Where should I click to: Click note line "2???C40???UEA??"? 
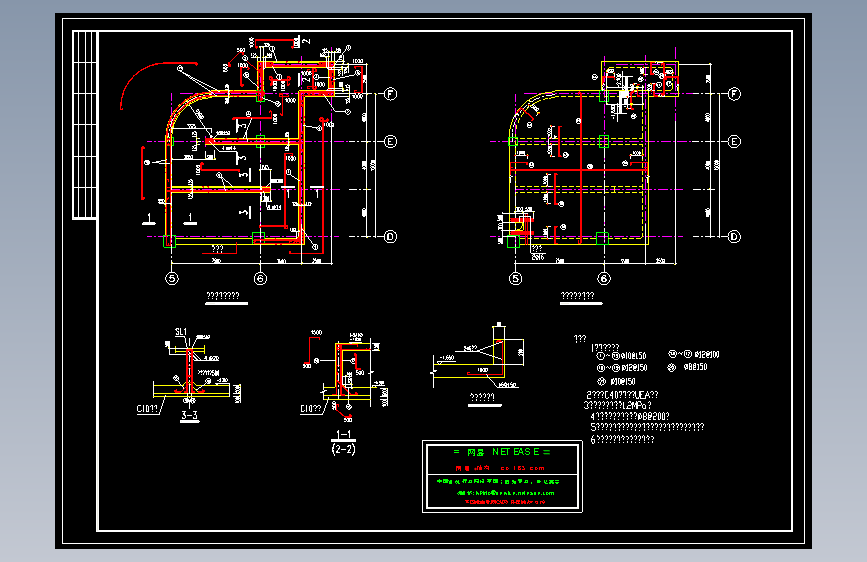622,395
